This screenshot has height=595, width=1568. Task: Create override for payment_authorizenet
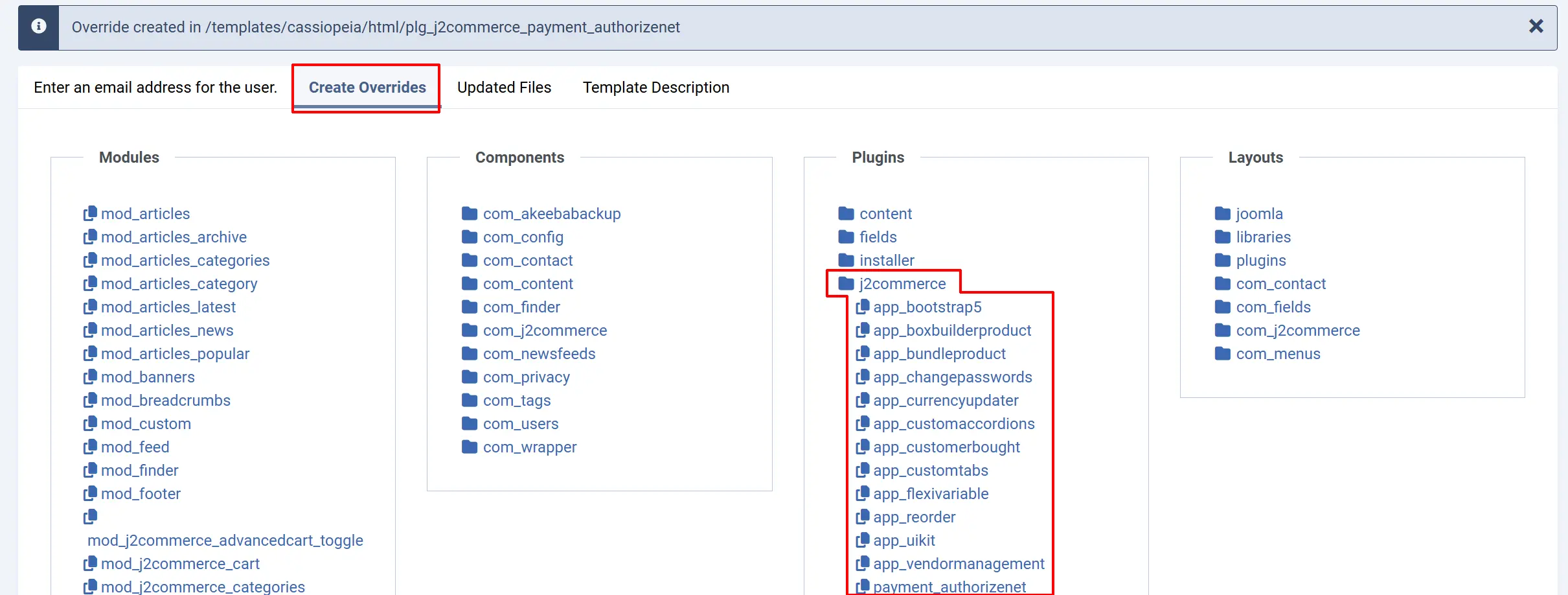[x=941, y=586]
